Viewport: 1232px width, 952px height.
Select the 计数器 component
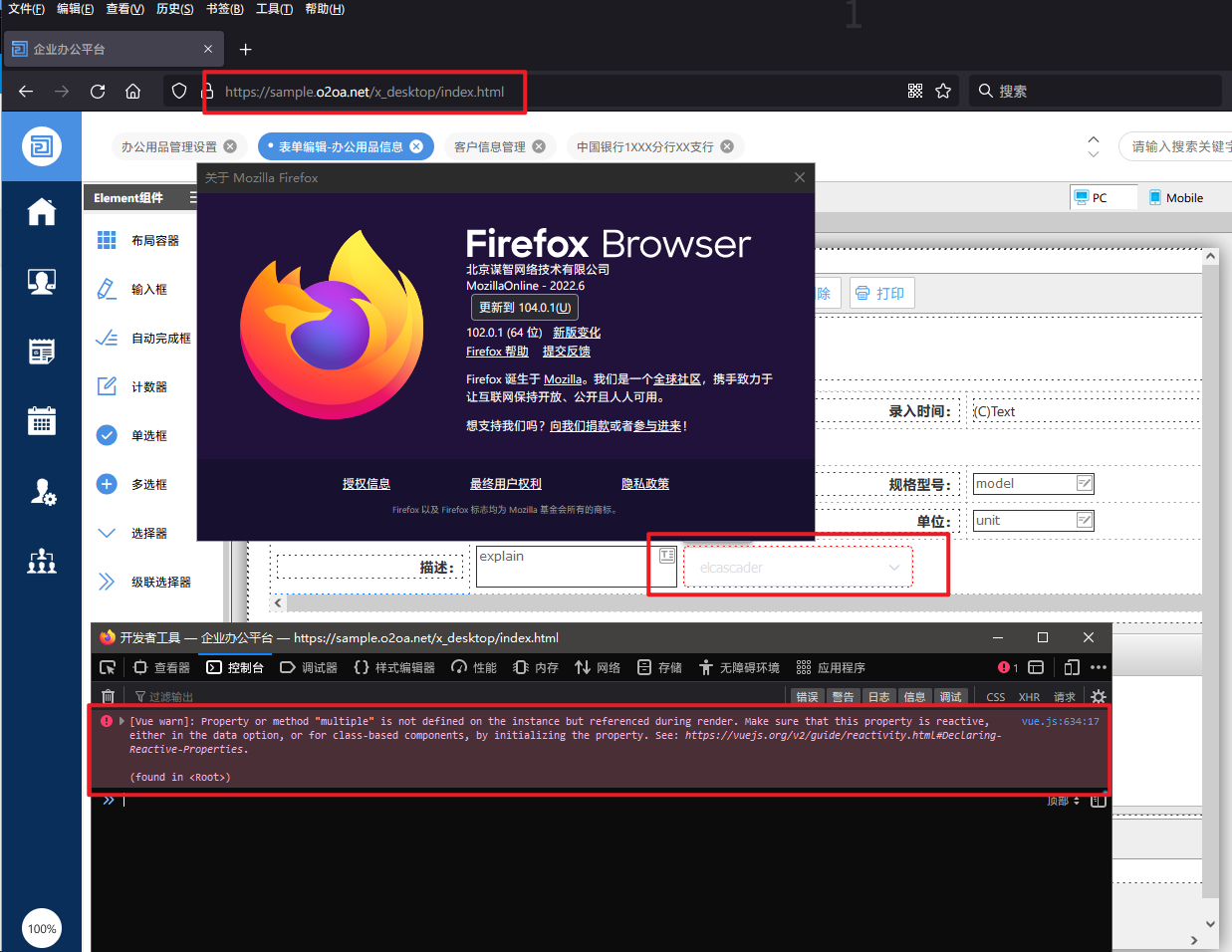[132, 386]
